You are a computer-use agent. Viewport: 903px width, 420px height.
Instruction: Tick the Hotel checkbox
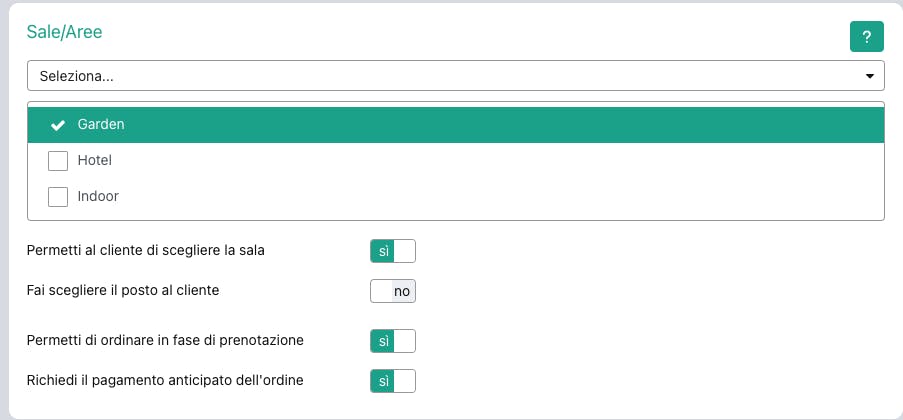pyautogui.click(x=58, y=161)
